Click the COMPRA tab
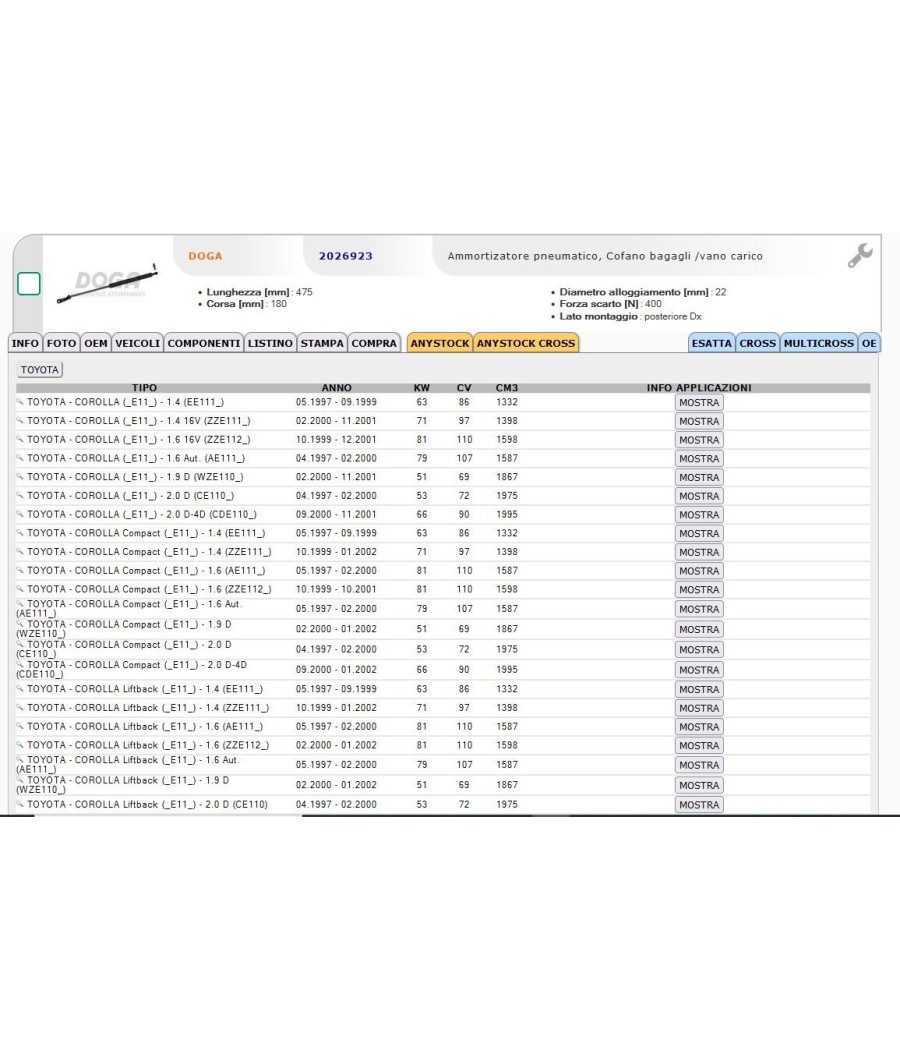The width and height of the screenshot is (900, 1050). click(x=374, y=343)
